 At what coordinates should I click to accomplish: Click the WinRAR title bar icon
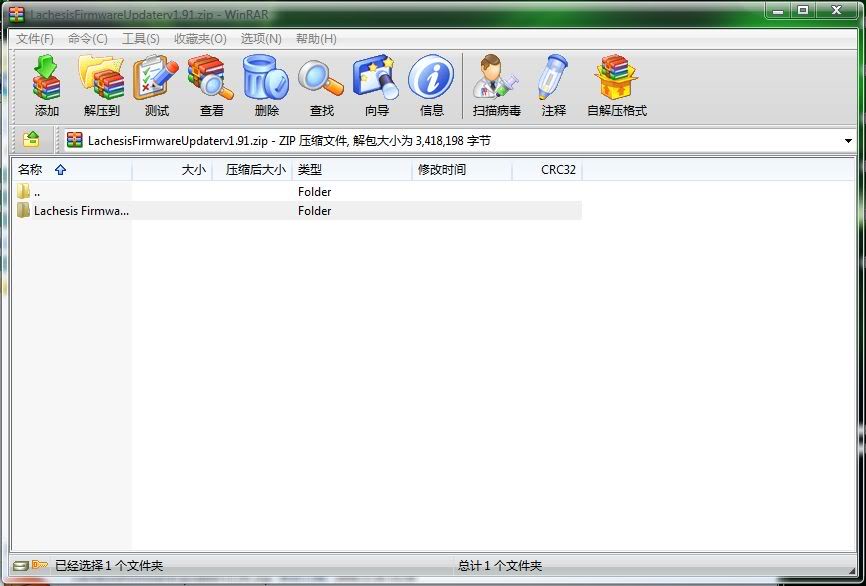(x=17, y=14)
